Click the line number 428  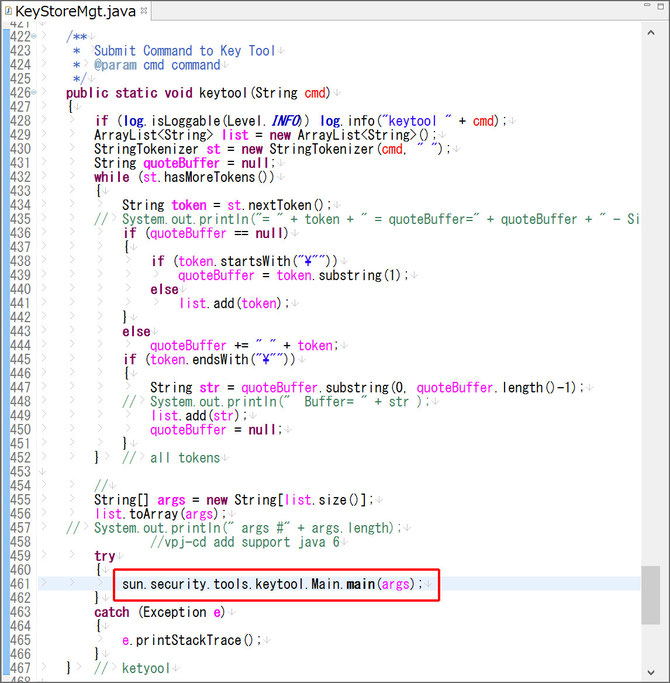(20, 121)
